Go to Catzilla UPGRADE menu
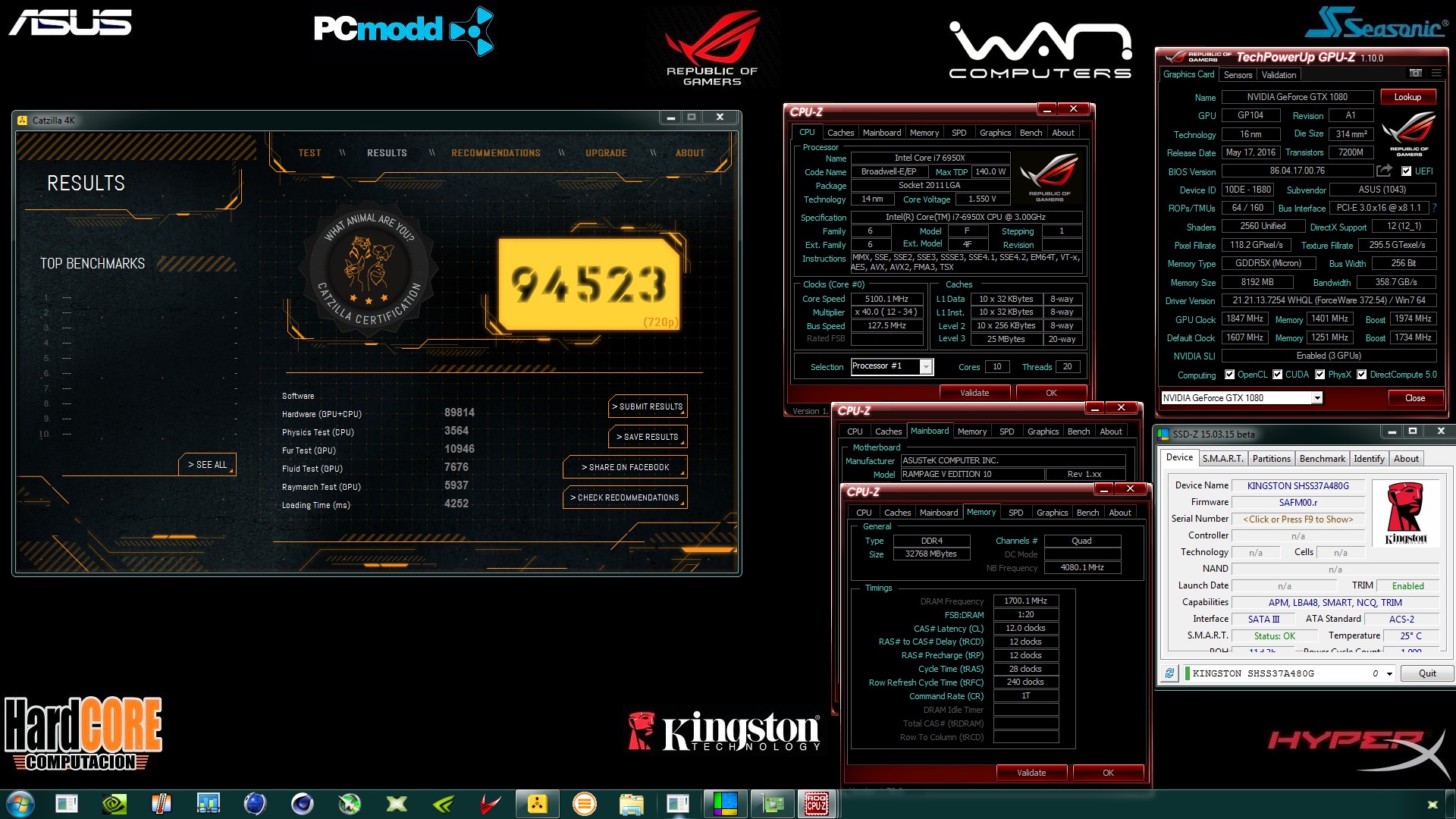 tap(606, 153)
